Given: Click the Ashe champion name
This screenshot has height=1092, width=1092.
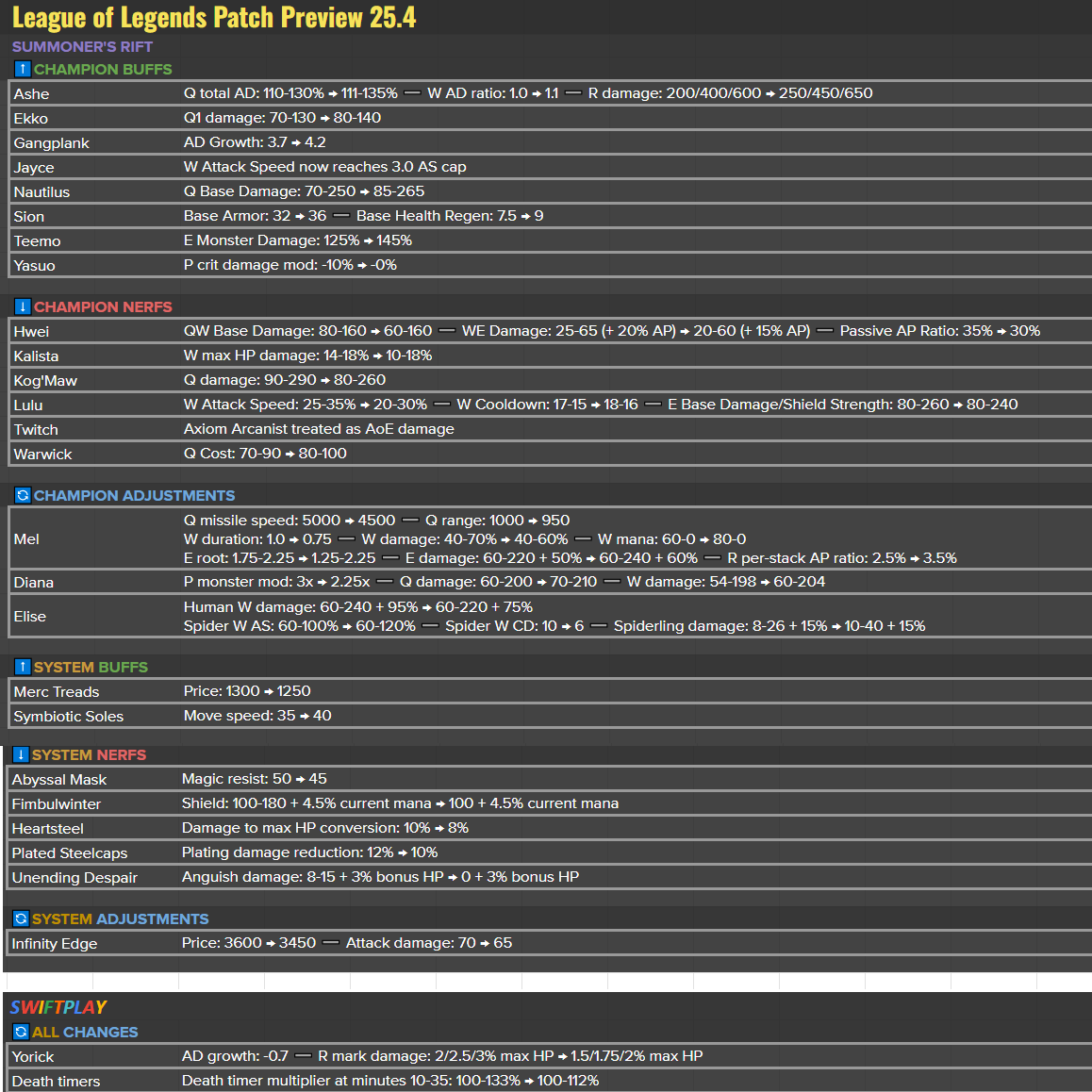Looking at the screenshot, I should [31, 93].
